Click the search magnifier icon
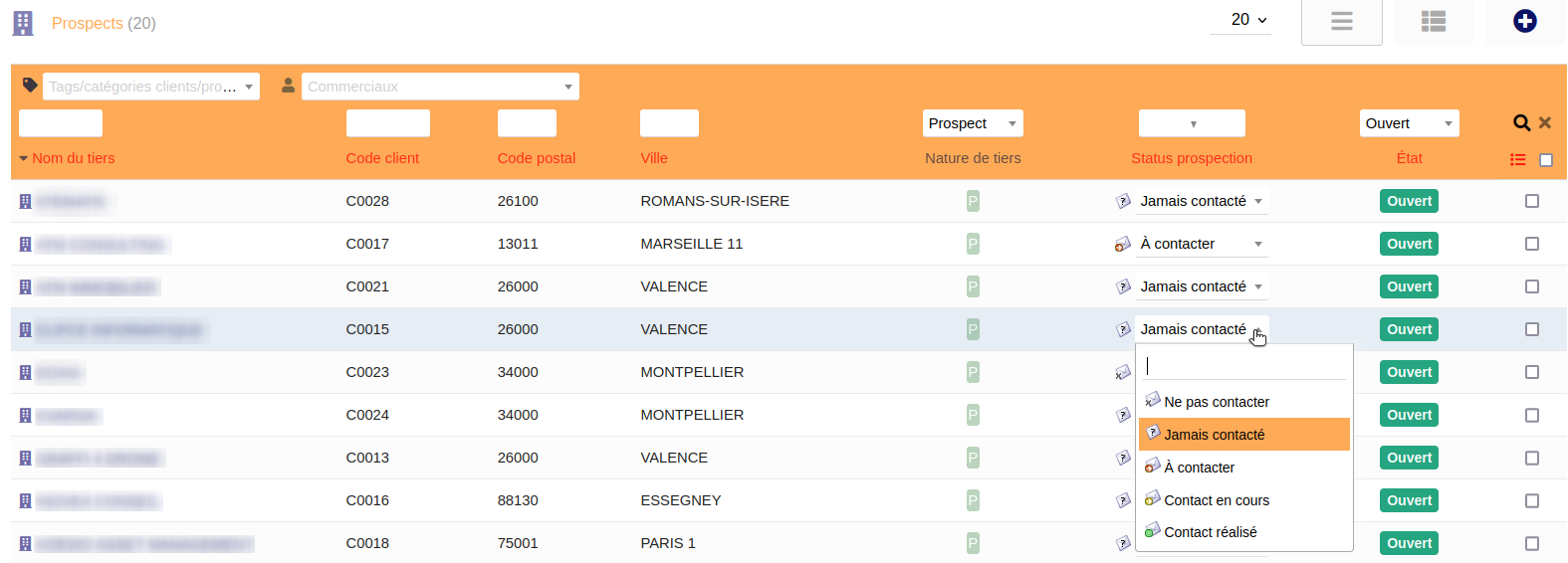This screenshot has width=1568, height=563. coord(1521,123)
